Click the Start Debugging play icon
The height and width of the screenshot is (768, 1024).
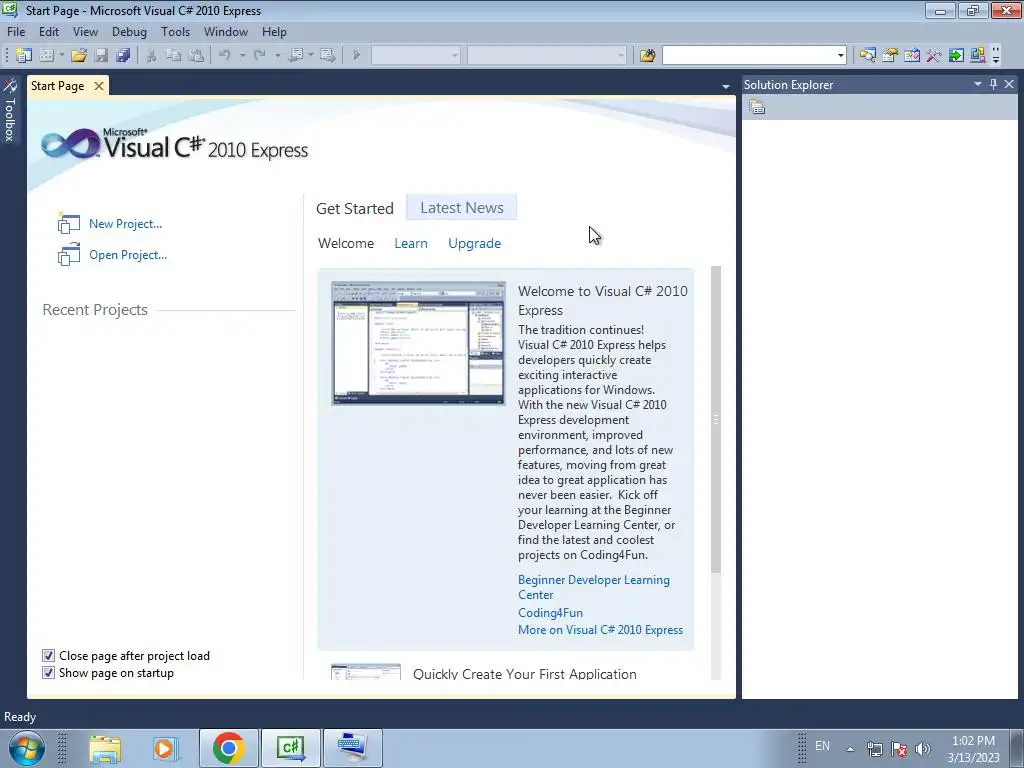point(357,56)
